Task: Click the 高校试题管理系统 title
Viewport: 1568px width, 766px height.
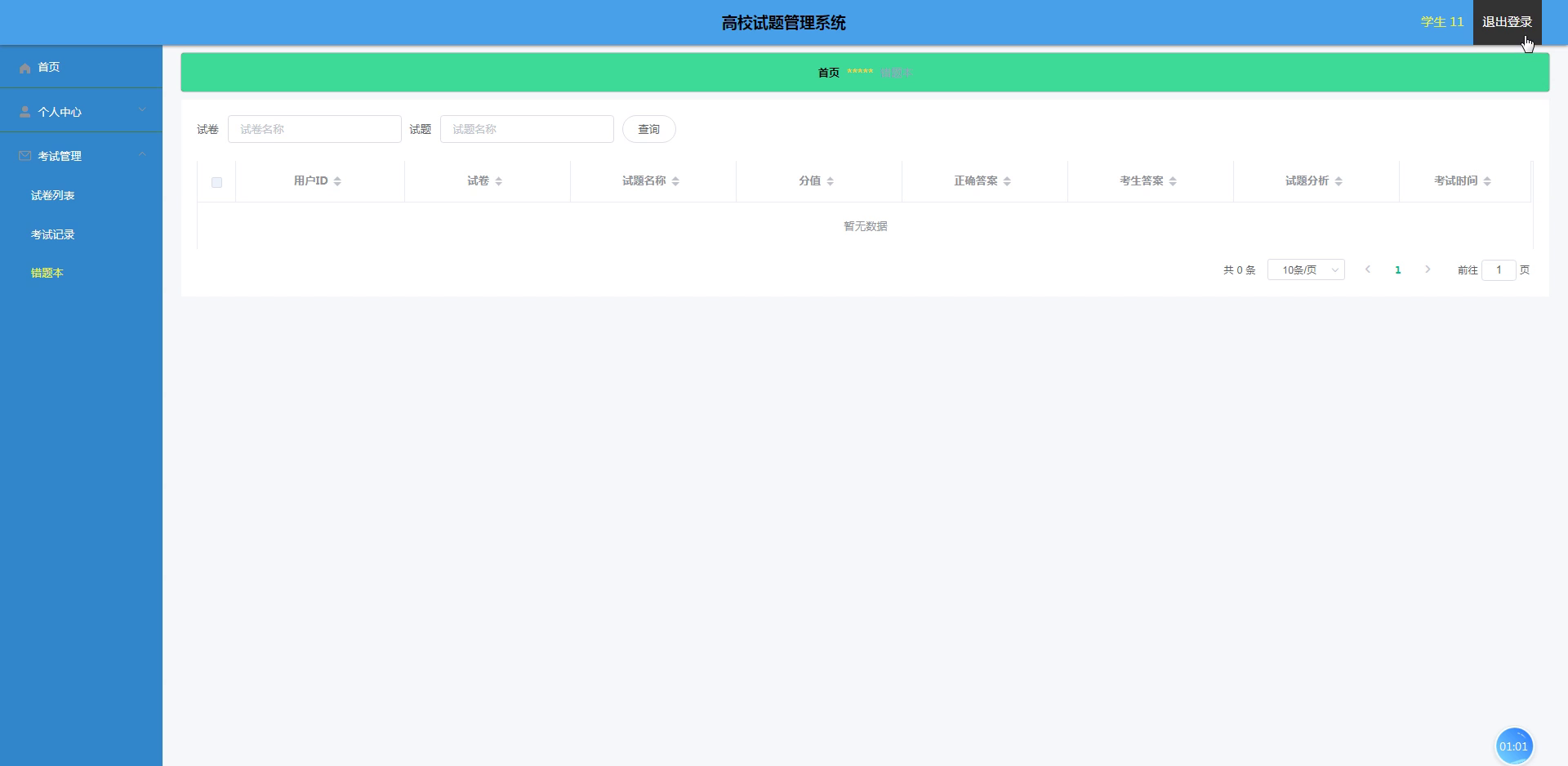Action: 784,23
